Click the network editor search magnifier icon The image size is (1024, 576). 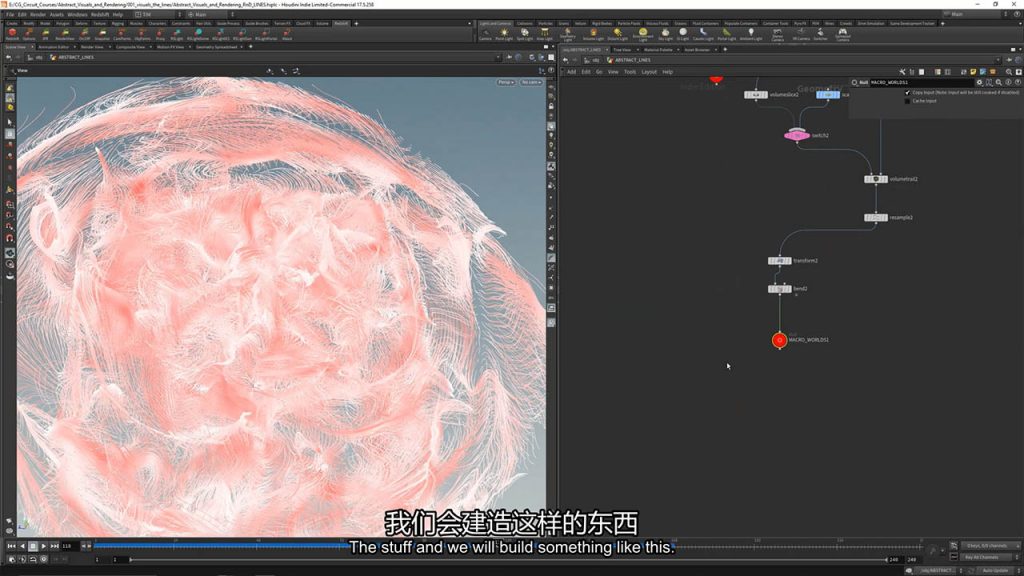point(1009,72)
